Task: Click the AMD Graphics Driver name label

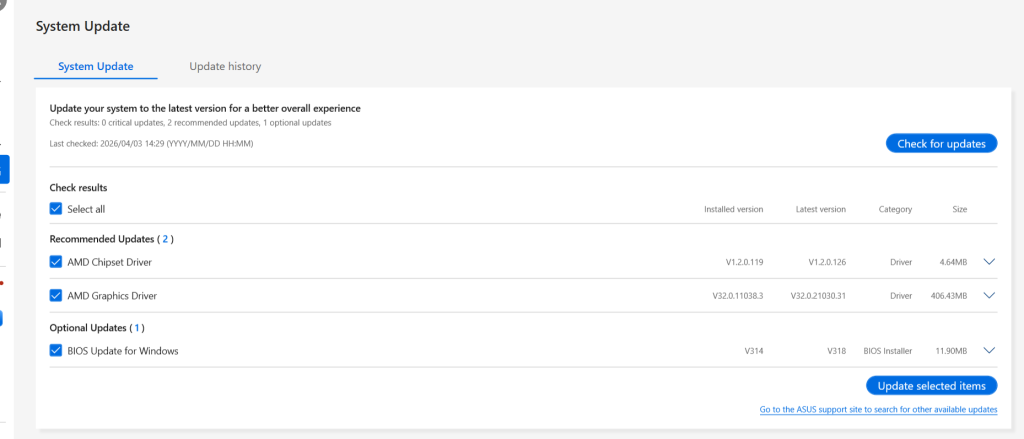Action: tap(112, 296)
